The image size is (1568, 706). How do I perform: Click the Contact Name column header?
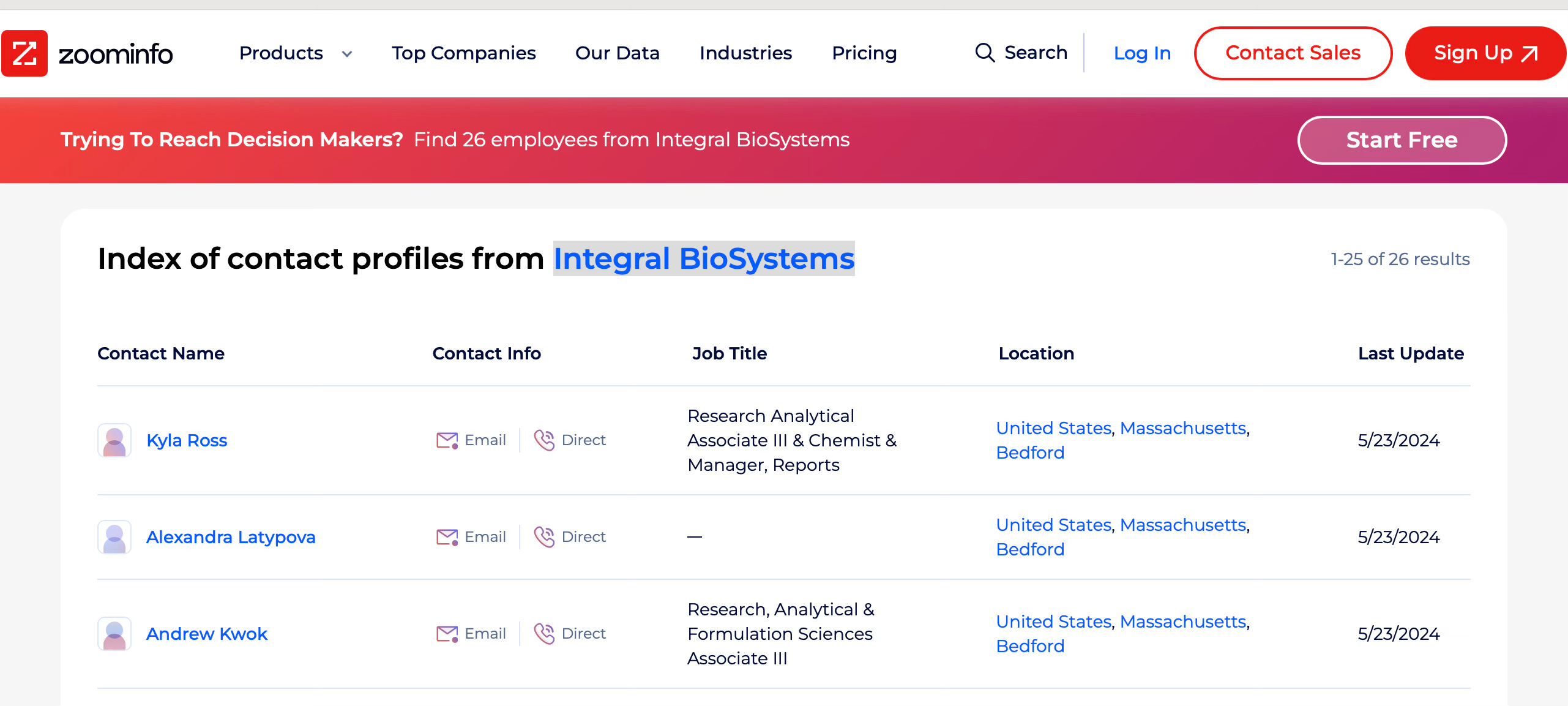(x=161, y=353)
